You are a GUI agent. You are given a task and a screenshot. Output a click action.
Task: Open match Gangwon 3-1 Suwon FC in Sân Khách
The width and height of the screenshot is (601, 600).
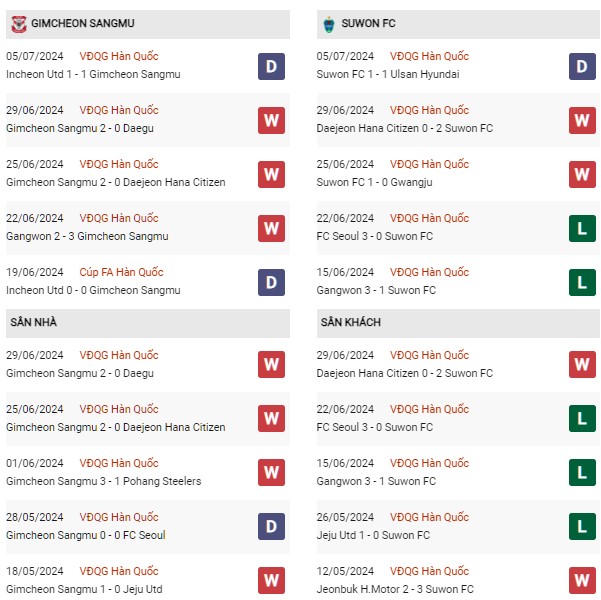(x=377, y=481)
